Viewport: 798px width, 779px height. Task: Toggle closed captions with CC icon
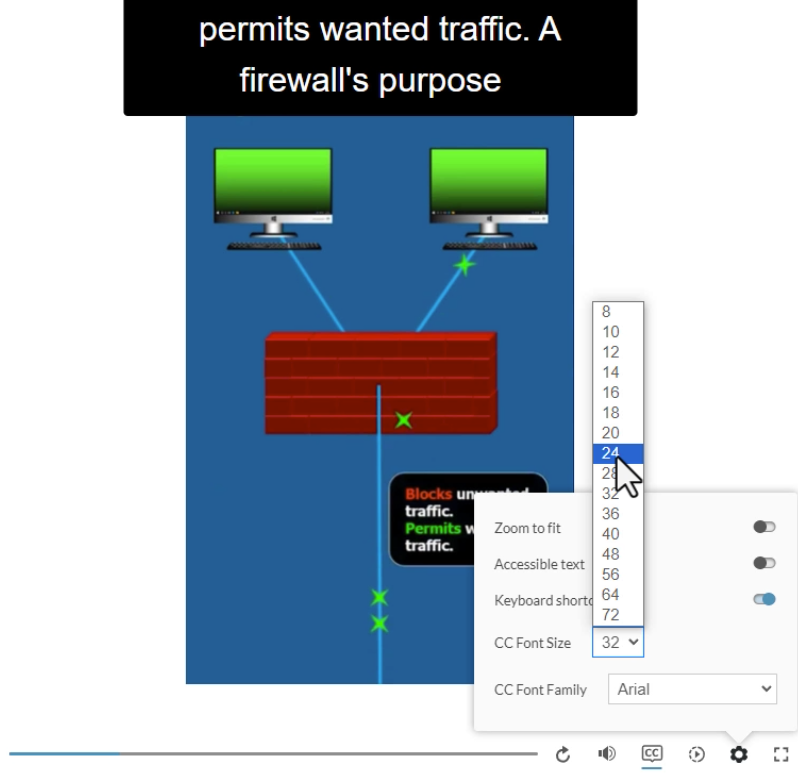(x=652, y=754)
